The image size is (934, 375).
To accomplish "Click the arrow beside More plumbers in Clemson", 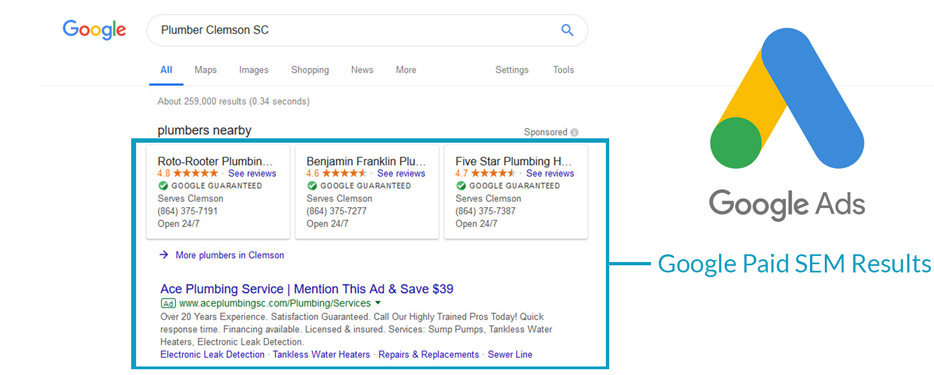I will click(164, 255).
